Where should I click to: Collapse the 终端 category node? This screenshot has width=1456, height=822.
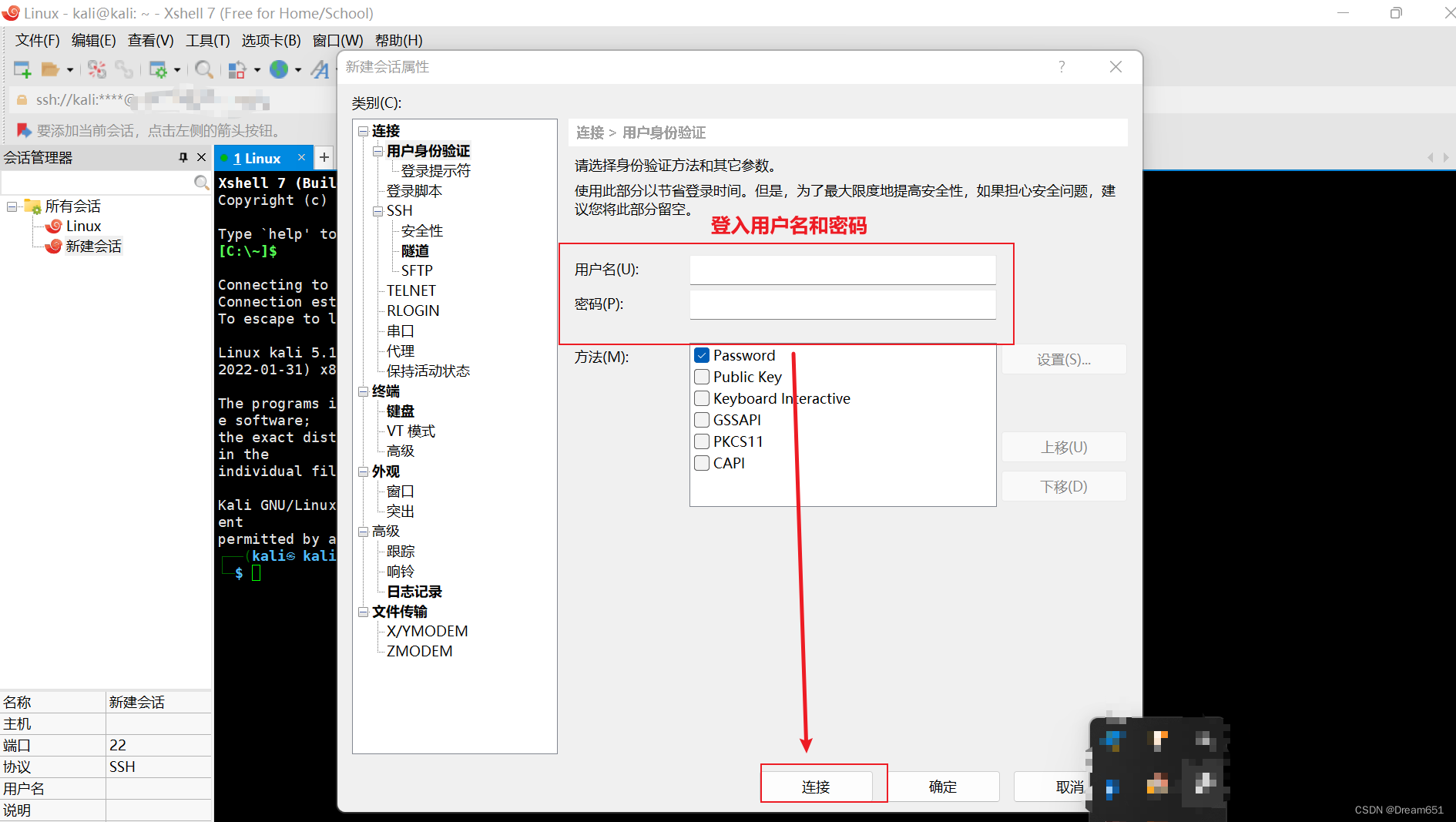tap(363, 391)
